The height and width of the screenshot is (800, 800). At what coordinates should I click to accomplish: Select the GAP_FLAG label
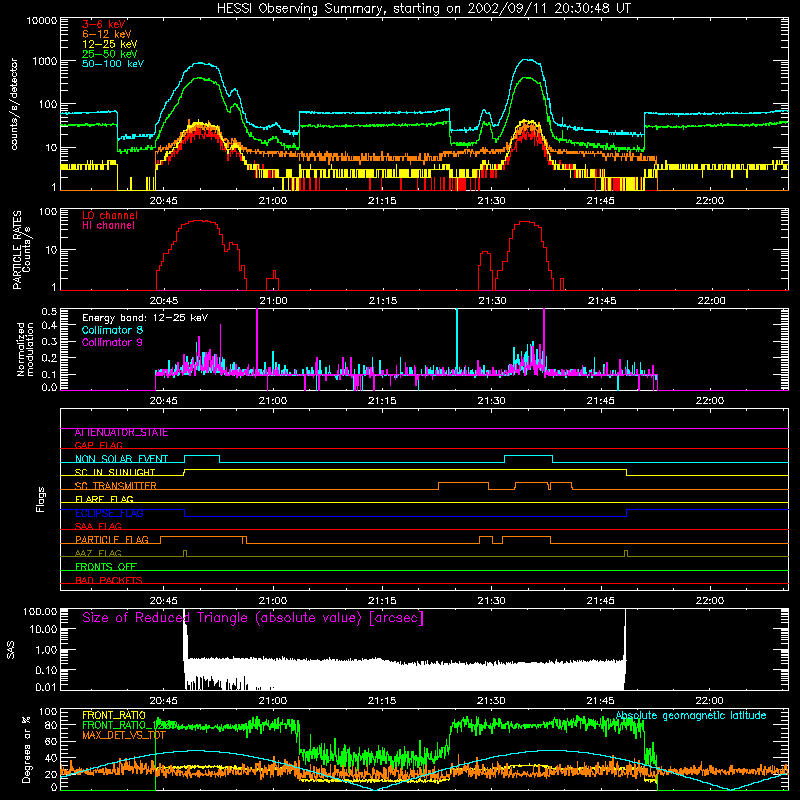click(x=98, y=445)
